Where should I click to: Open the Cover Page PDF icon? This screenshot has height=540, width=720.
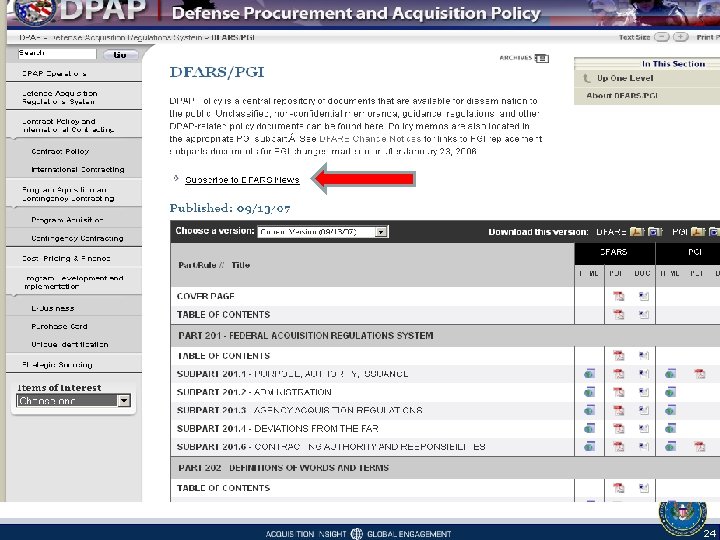[x=619, y=296]
